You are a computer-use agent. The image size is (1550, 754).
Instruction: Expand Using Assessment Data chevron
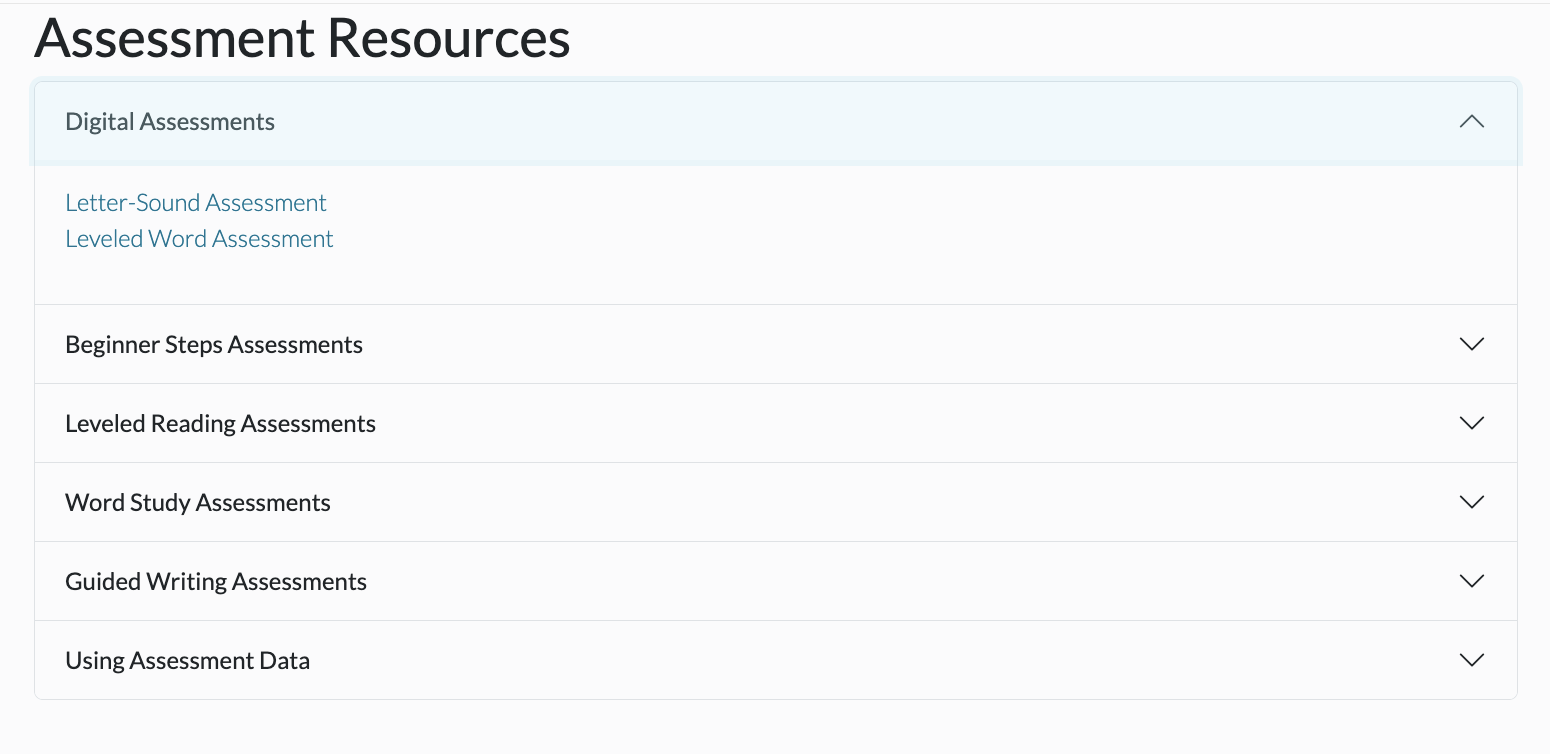click(x=1471, y=660)
